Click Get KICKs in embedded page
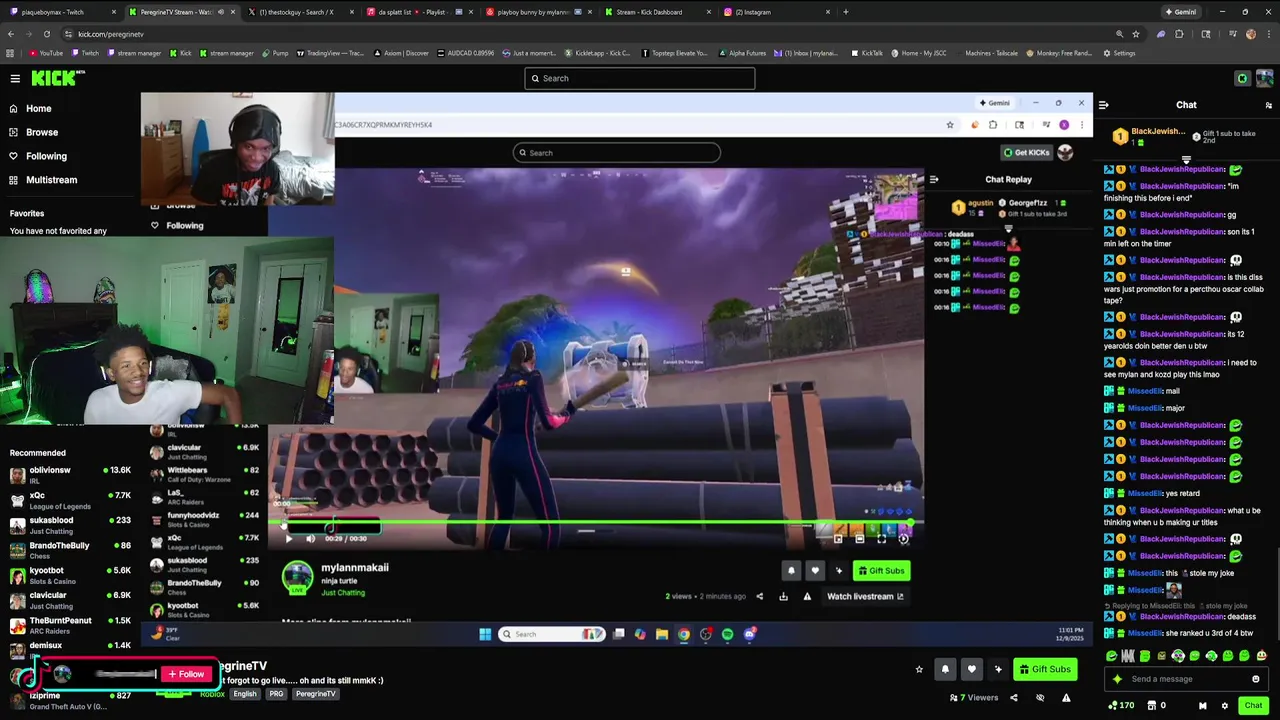 tap(1027, 152)
